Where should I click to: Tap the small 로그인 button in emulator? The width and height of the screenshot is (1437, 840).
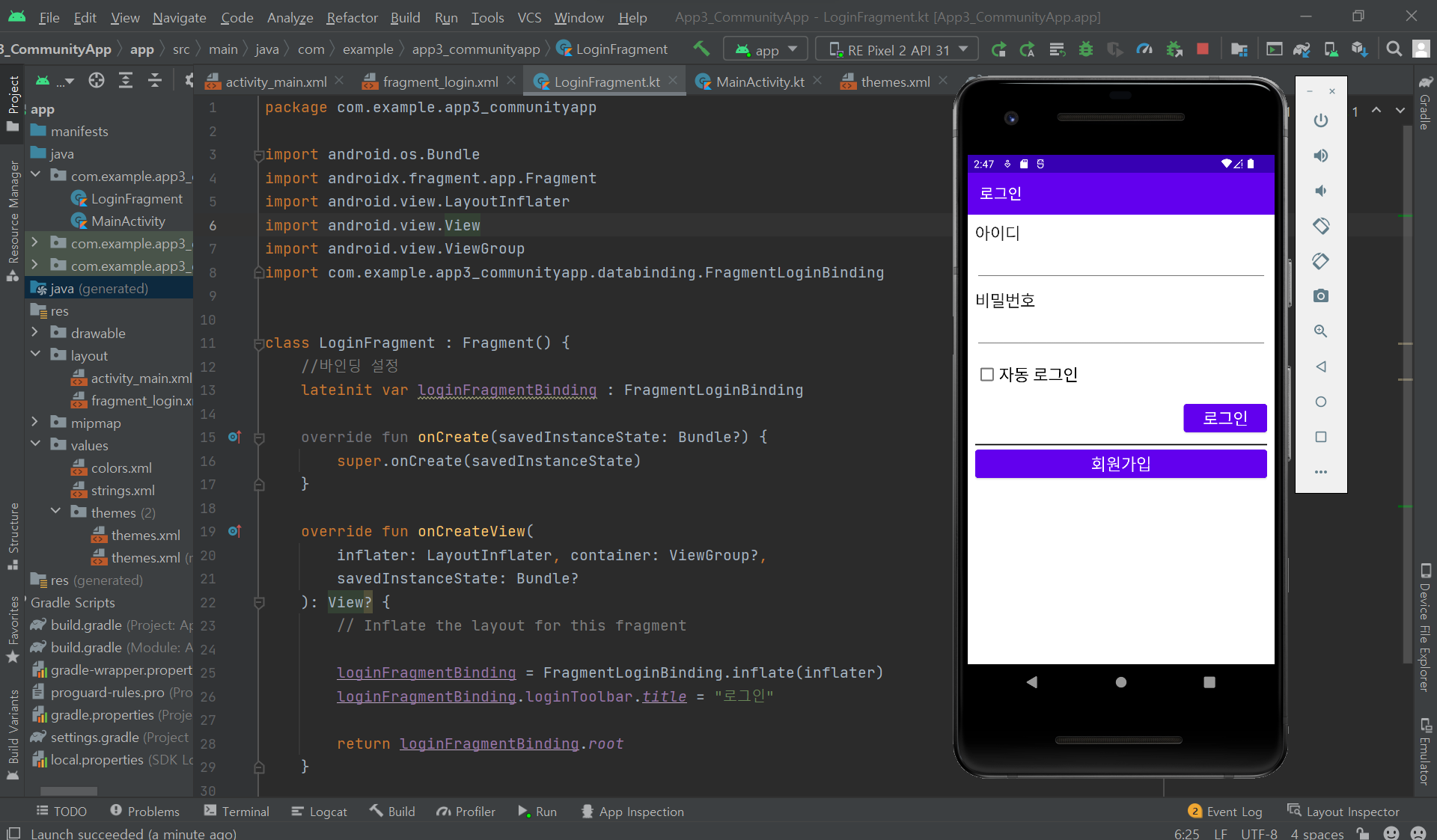pos(1224,418)
